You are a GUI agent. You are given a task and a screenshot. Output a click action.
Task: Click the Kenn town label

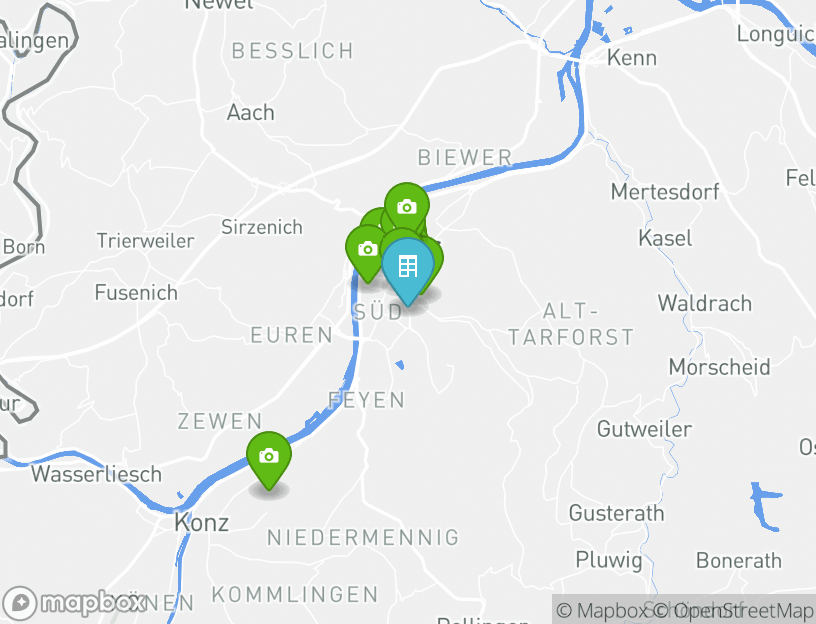(x=632, y=58)
